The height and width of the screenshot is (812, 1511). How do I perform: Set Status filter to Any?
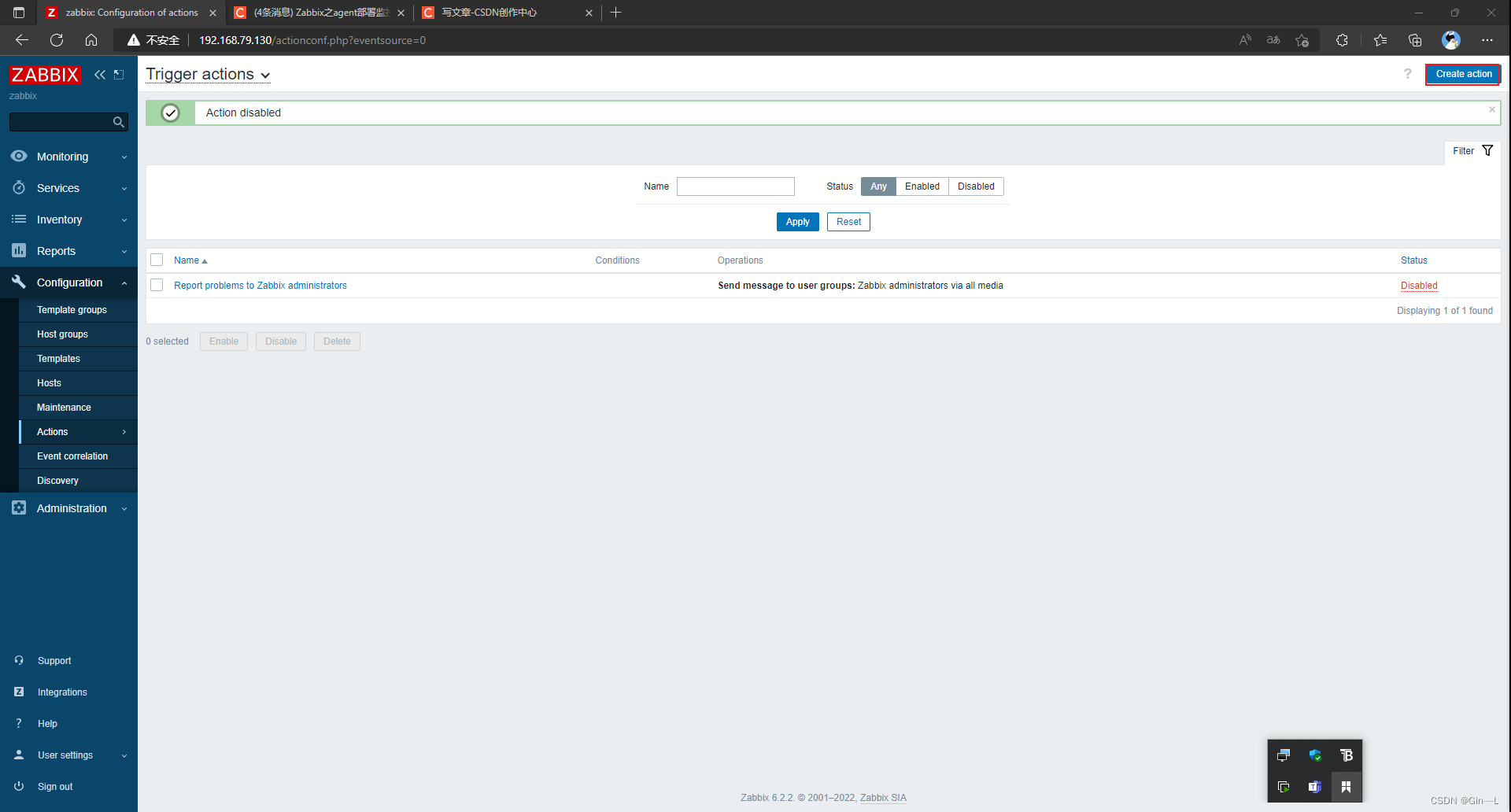(878, 186)
